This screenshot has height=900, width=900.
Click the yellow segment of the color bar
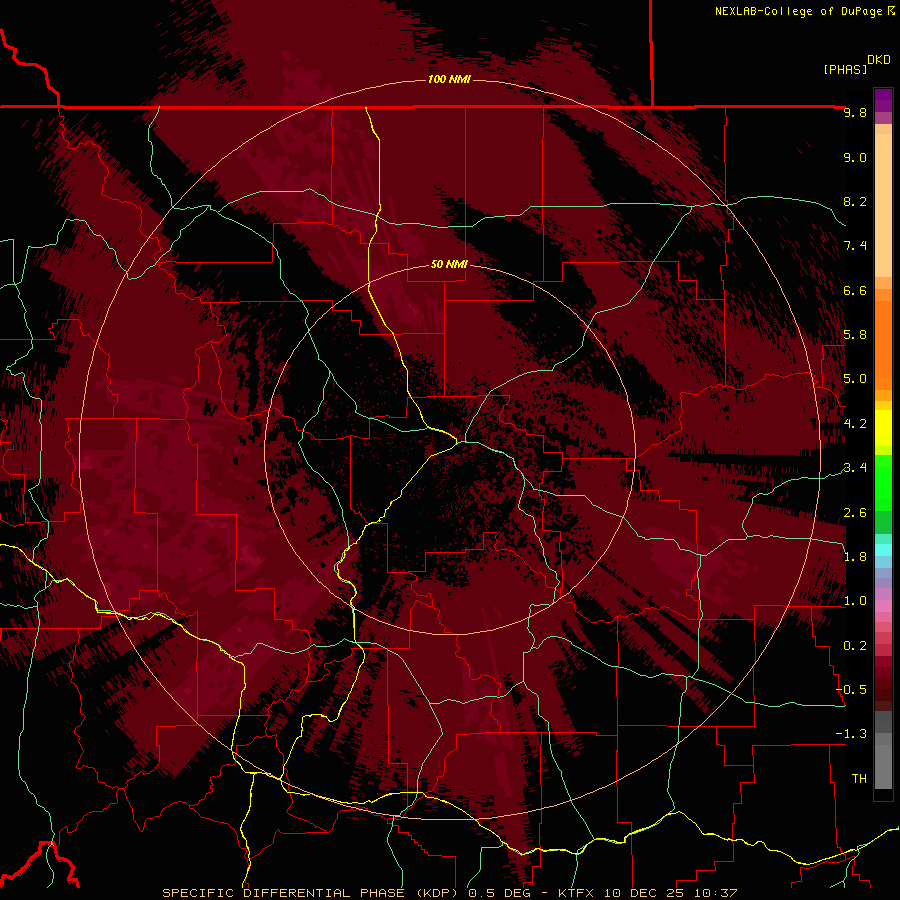coord(883,428)
